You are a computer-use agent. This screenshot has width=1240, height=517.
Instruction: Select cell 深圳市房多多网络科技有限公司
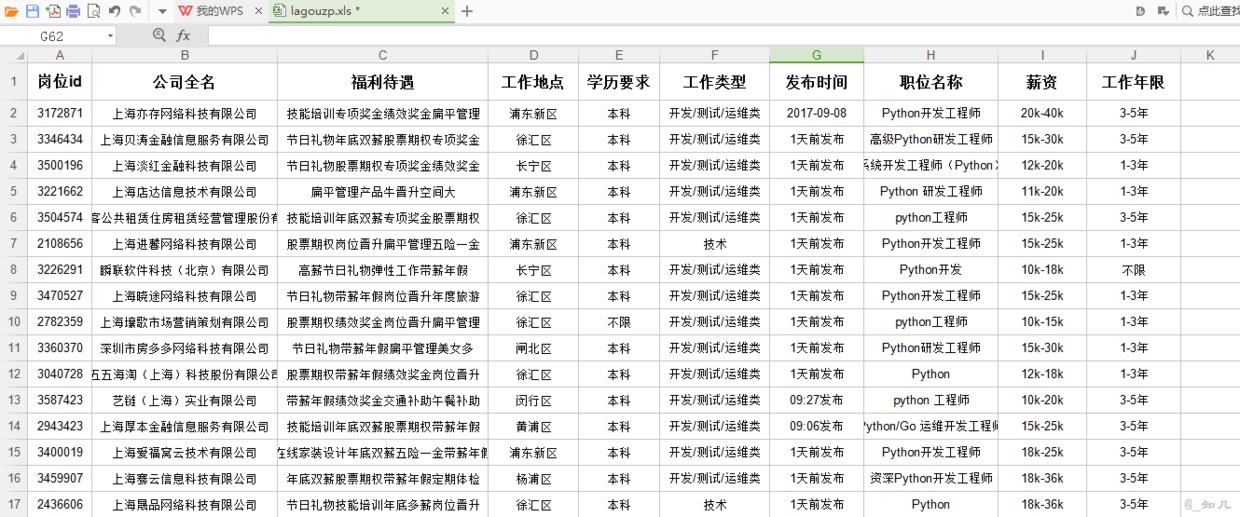click(185, 348)
